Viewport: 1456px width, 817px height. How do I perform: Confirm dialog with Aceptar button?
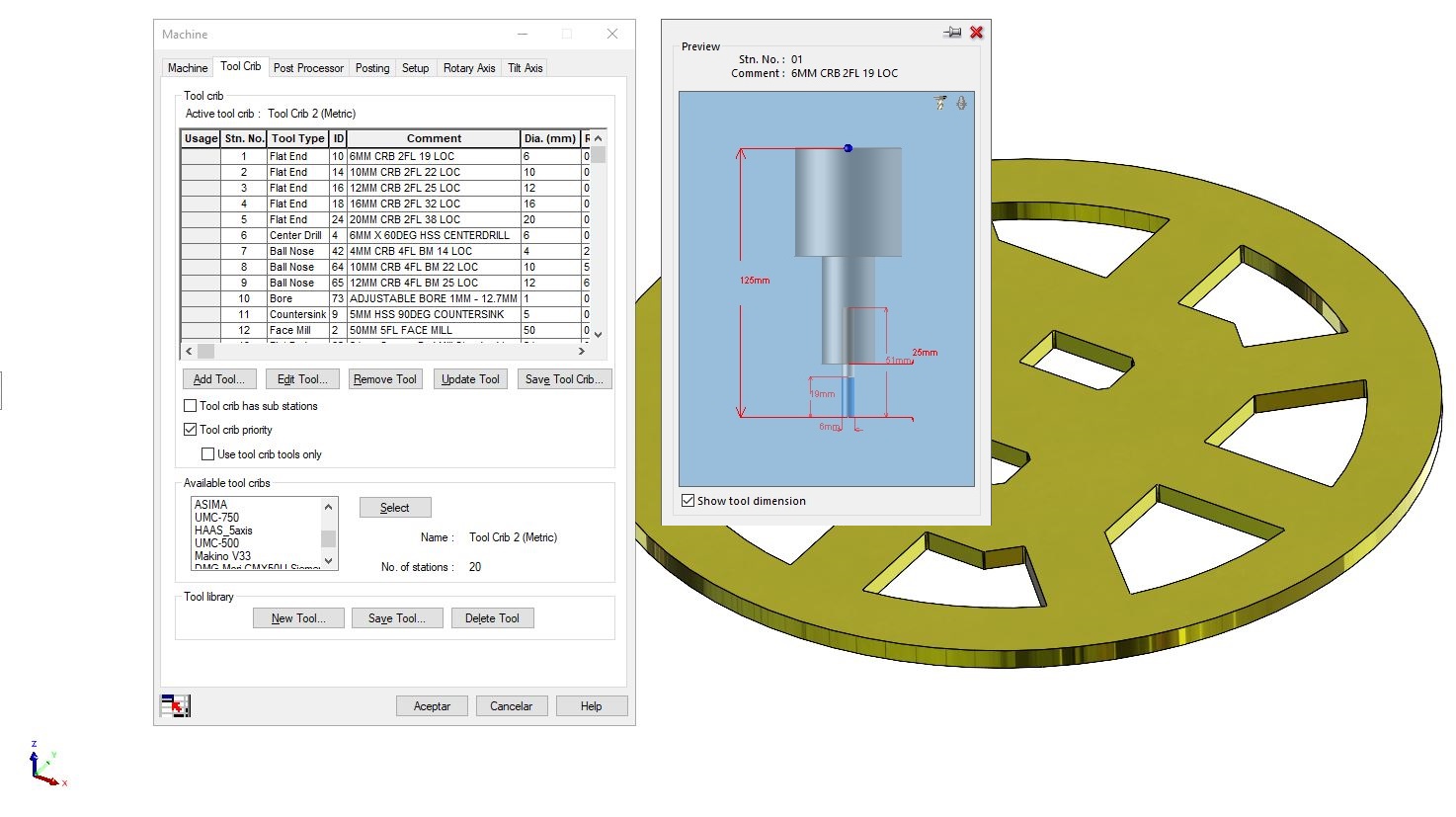pos(432,706)
